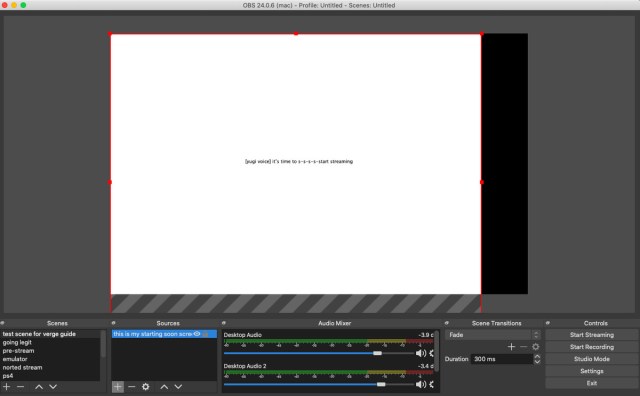Mute Desktop Audio speaker icon

tap(420, 353)
